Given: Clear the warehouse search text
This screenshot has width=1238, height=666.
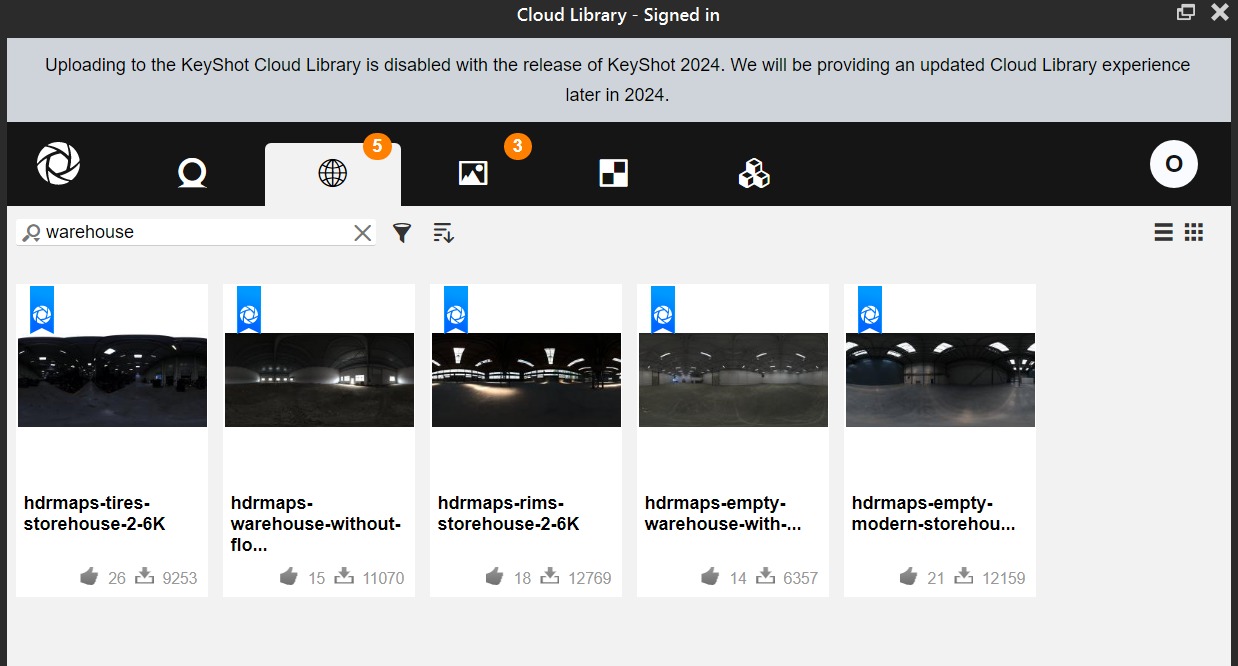Looking at the screenshot, I should point(362,233).
